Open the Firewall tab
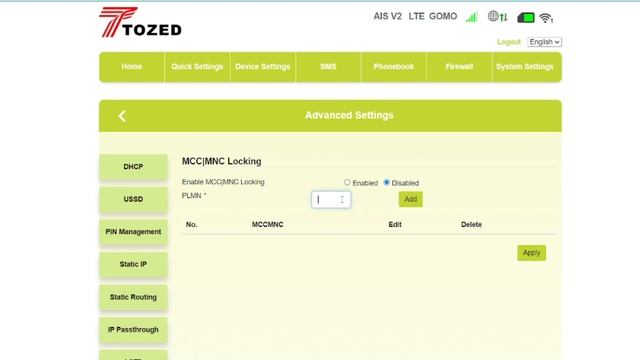The height and width of the screenshot is (360, 640). click(459, 67)
